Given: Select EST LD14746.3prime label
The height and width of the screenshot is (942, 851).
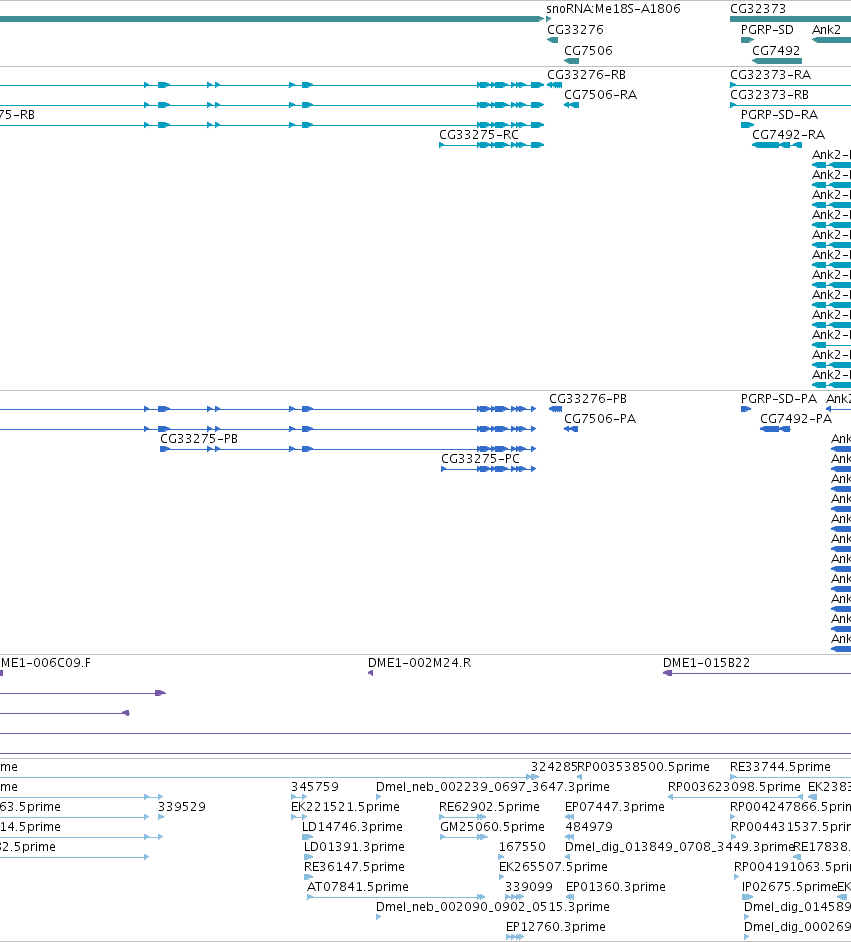Looking at the screenshot, I should (x=352, y=827).
